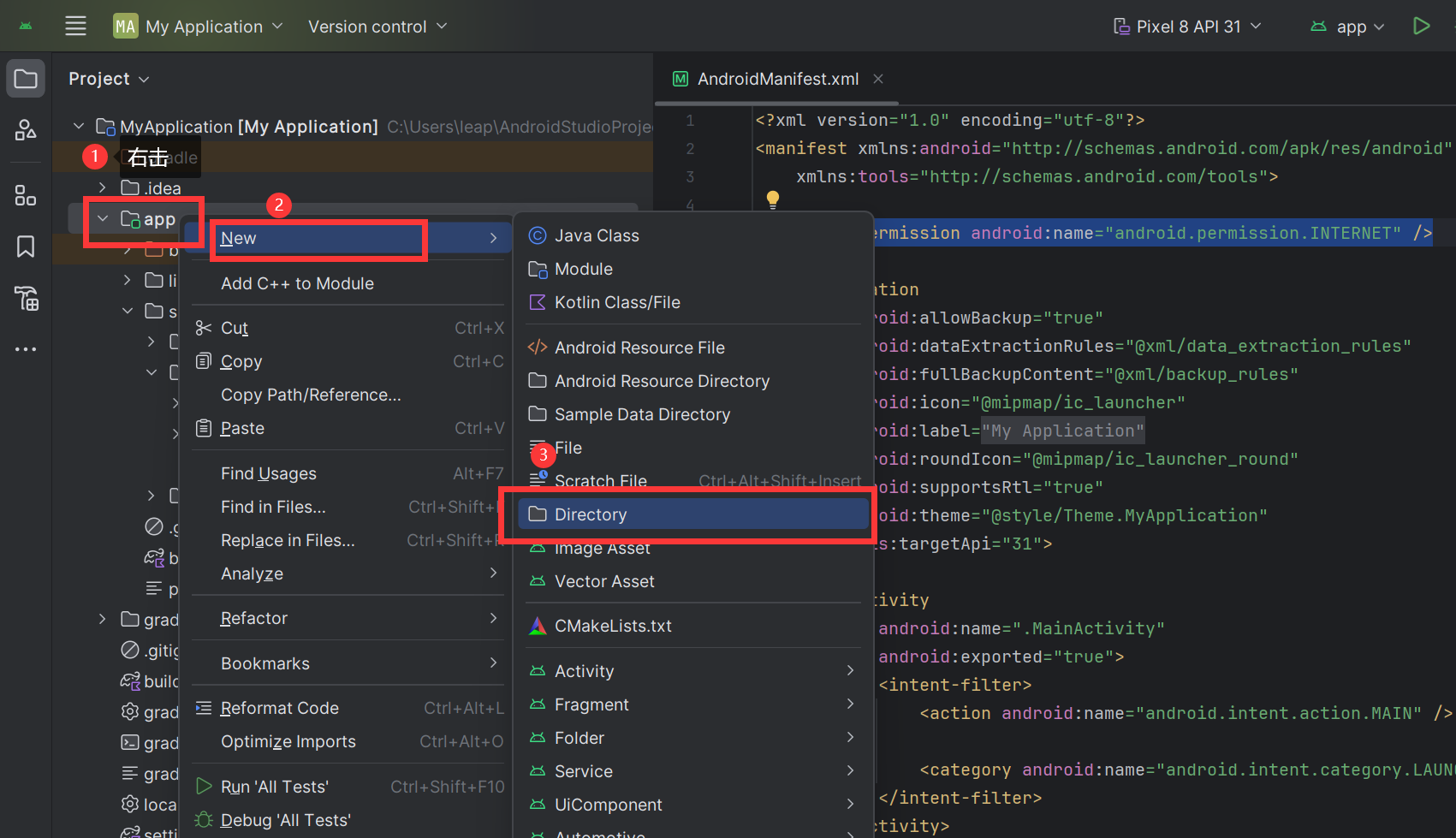Viewport: 1456px width, 838px height.
Task: Expand the .idea folder
Action: tap(103, 187)
